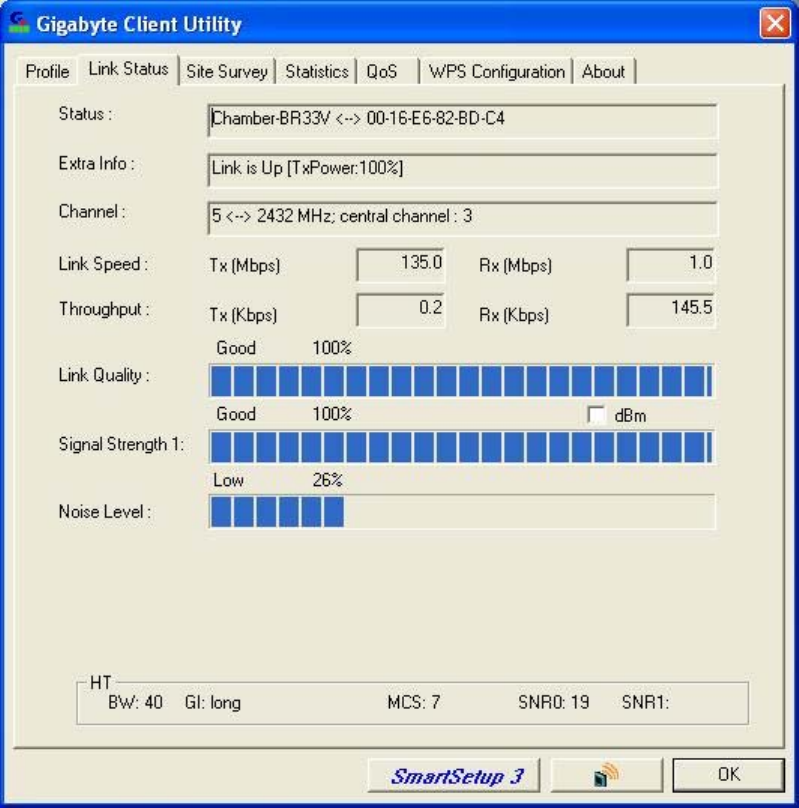Close the Gigabyte Client Utility window
This screenshot has width=799, height=808.
pos(775,23)
